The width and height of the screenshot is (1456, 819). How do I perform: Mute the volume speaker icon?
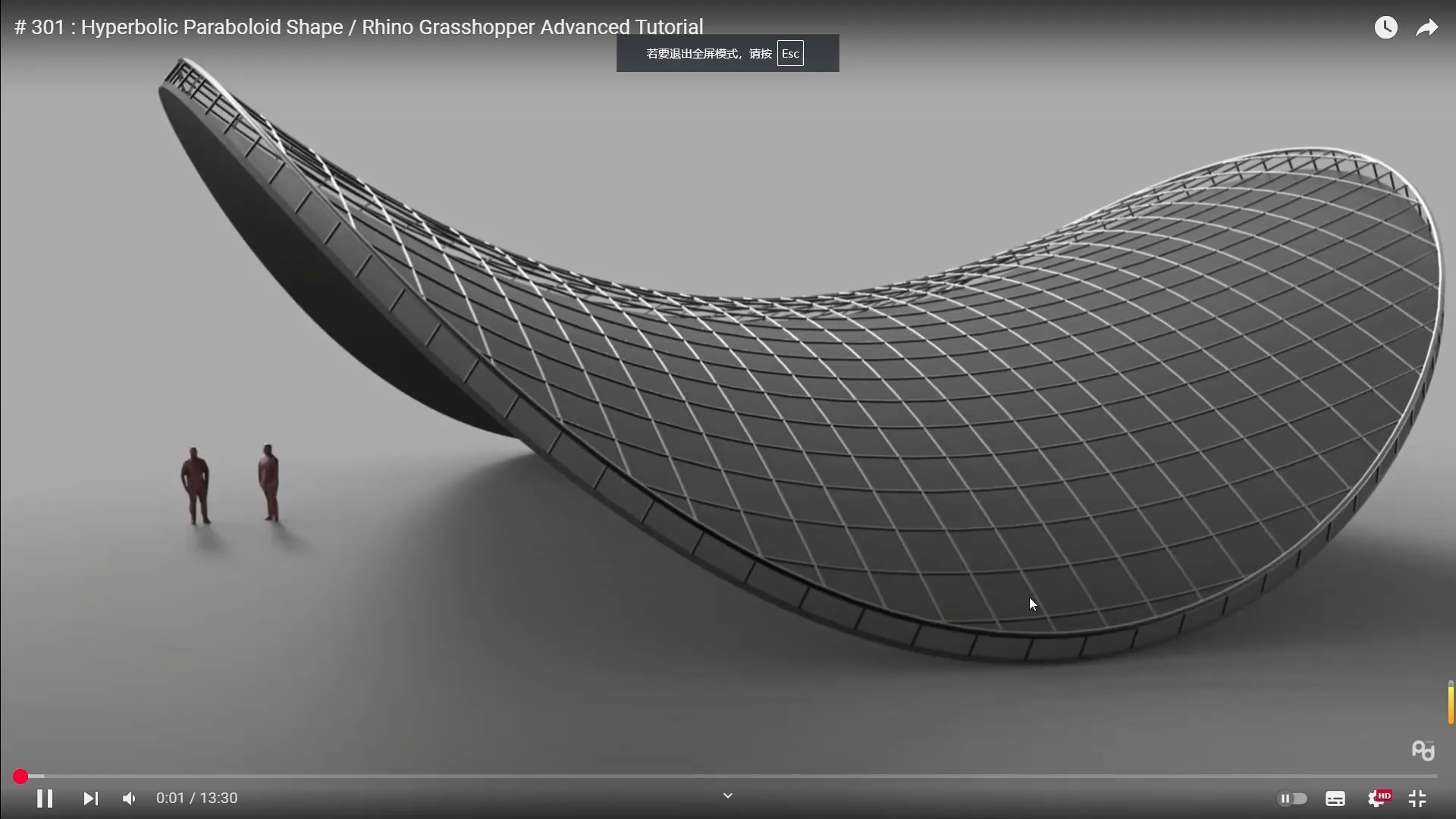click(130, 799)
